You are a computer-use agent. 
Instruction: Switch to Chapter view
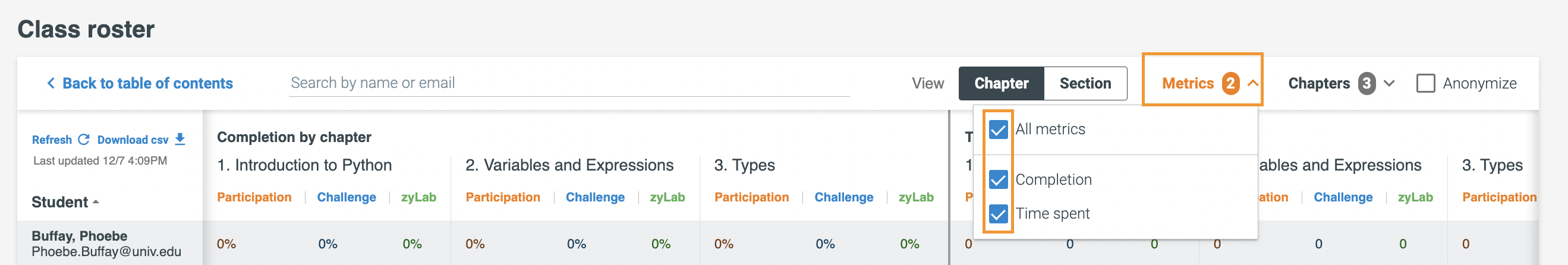(1002, 83)
